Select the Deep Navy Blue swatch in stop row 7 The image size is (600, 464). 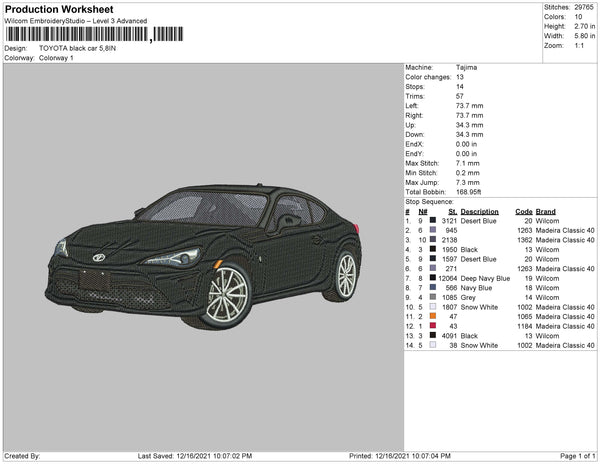pos(432,278)
